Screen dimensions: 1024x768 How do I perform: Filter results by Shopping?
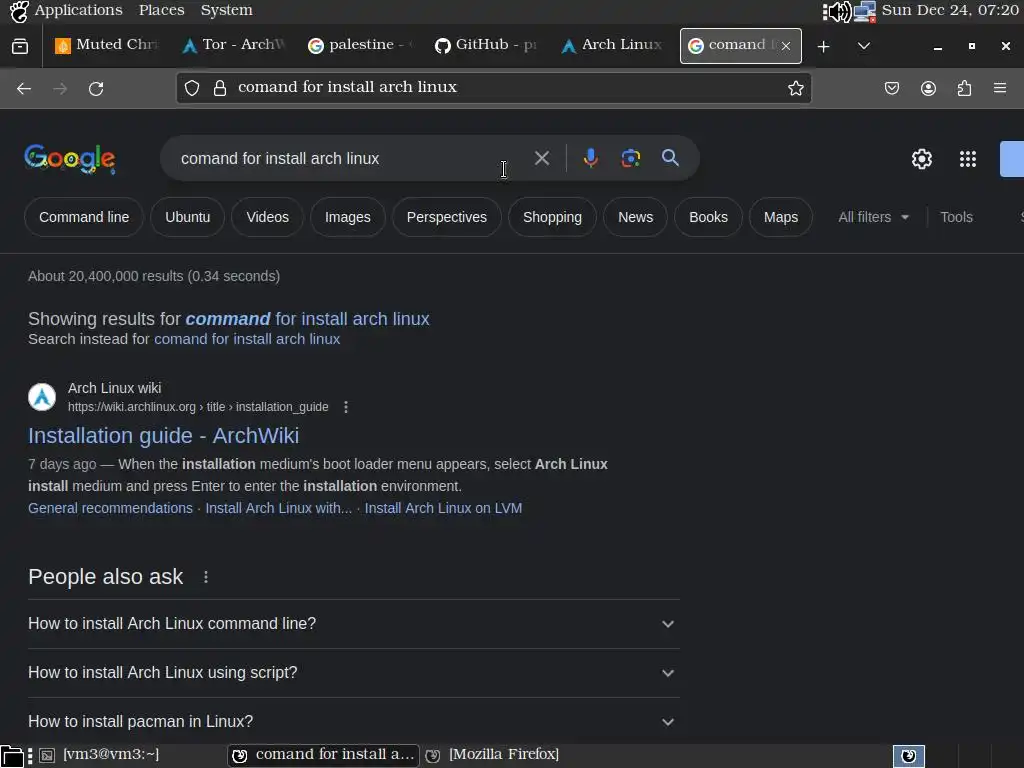552,217
